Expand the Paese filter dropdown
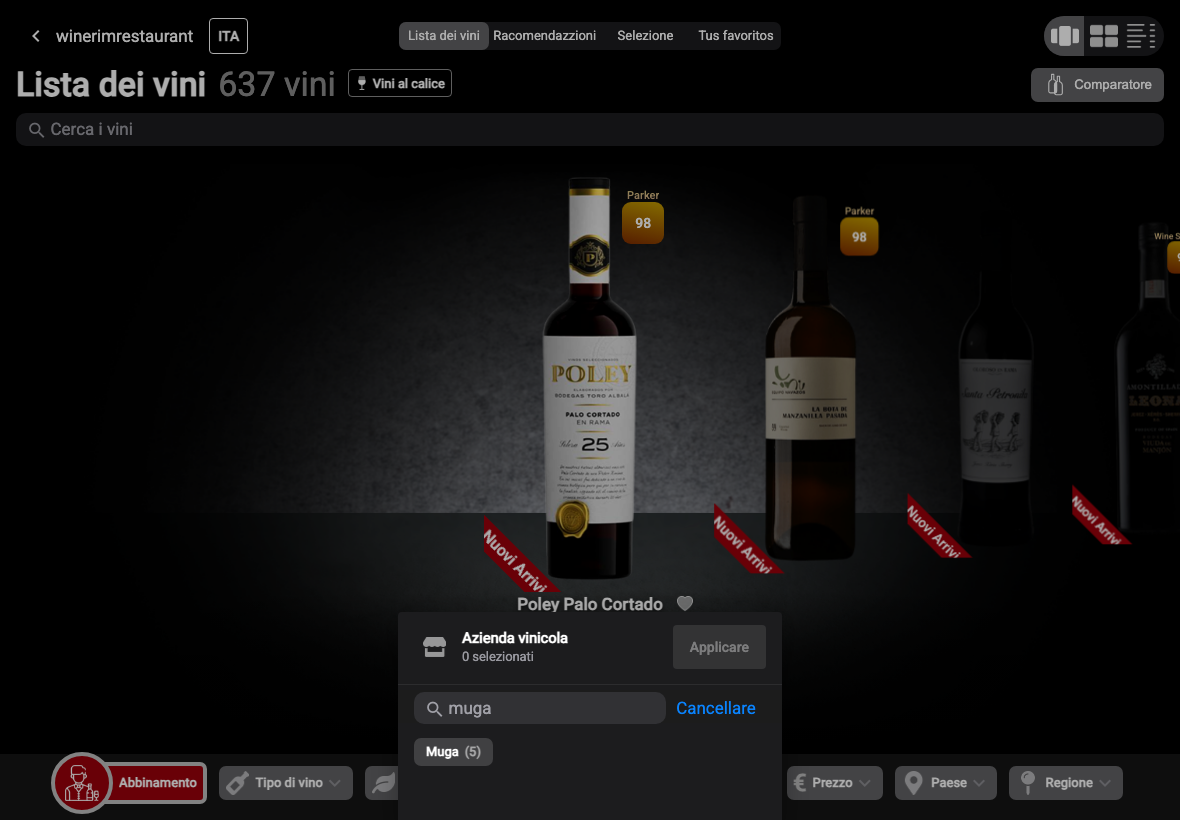Viewport: 1180px width, 820px height. (x=945, y=783)
